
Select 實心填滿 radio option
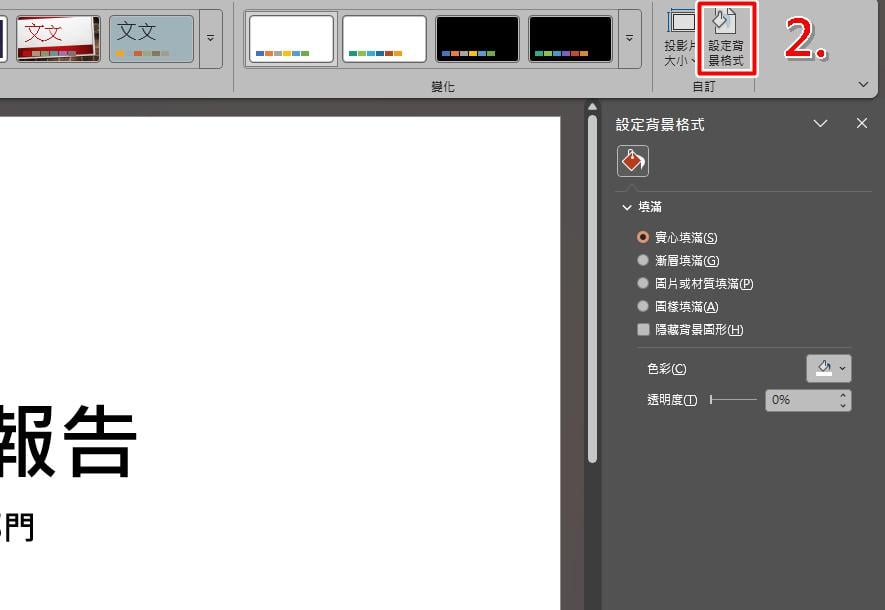pyautogui.click(x=677, y=238)
